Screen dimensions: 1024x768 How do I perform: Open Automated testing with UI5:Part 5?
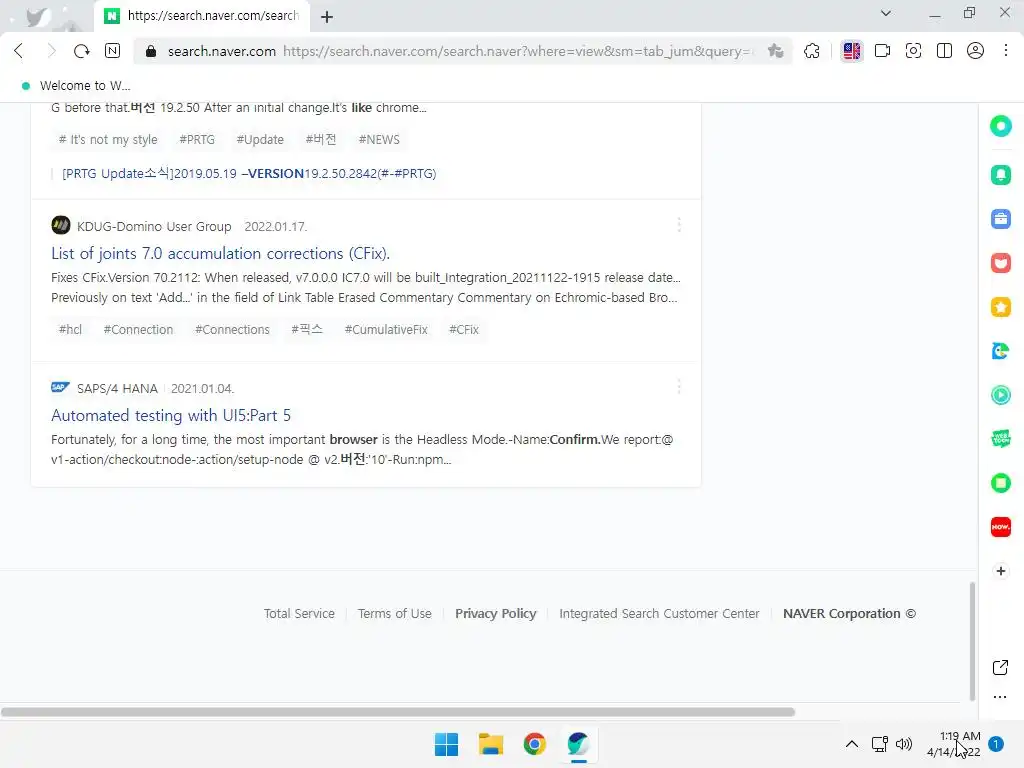tap(171, 415)
